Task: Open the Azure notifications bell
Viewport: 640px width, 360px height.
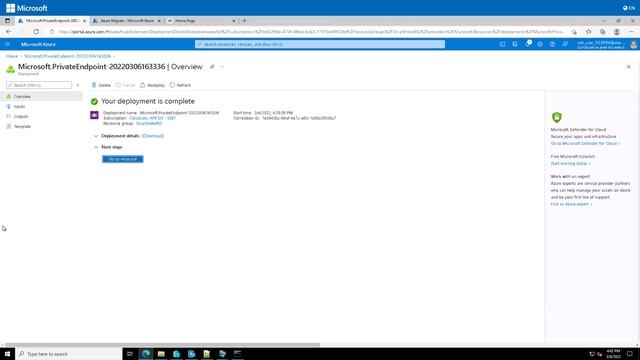Action: click(528, 44)
